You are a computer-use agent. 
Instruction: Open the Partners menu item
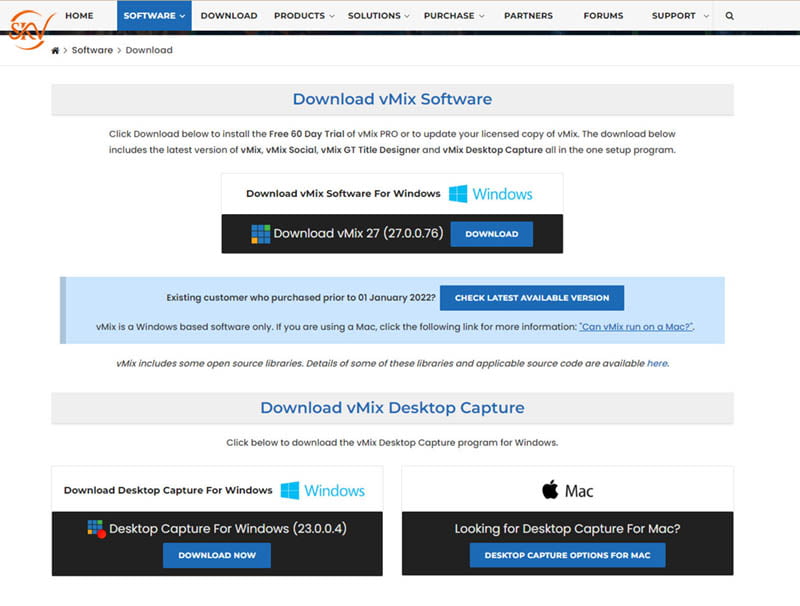(x=528, y=16)
